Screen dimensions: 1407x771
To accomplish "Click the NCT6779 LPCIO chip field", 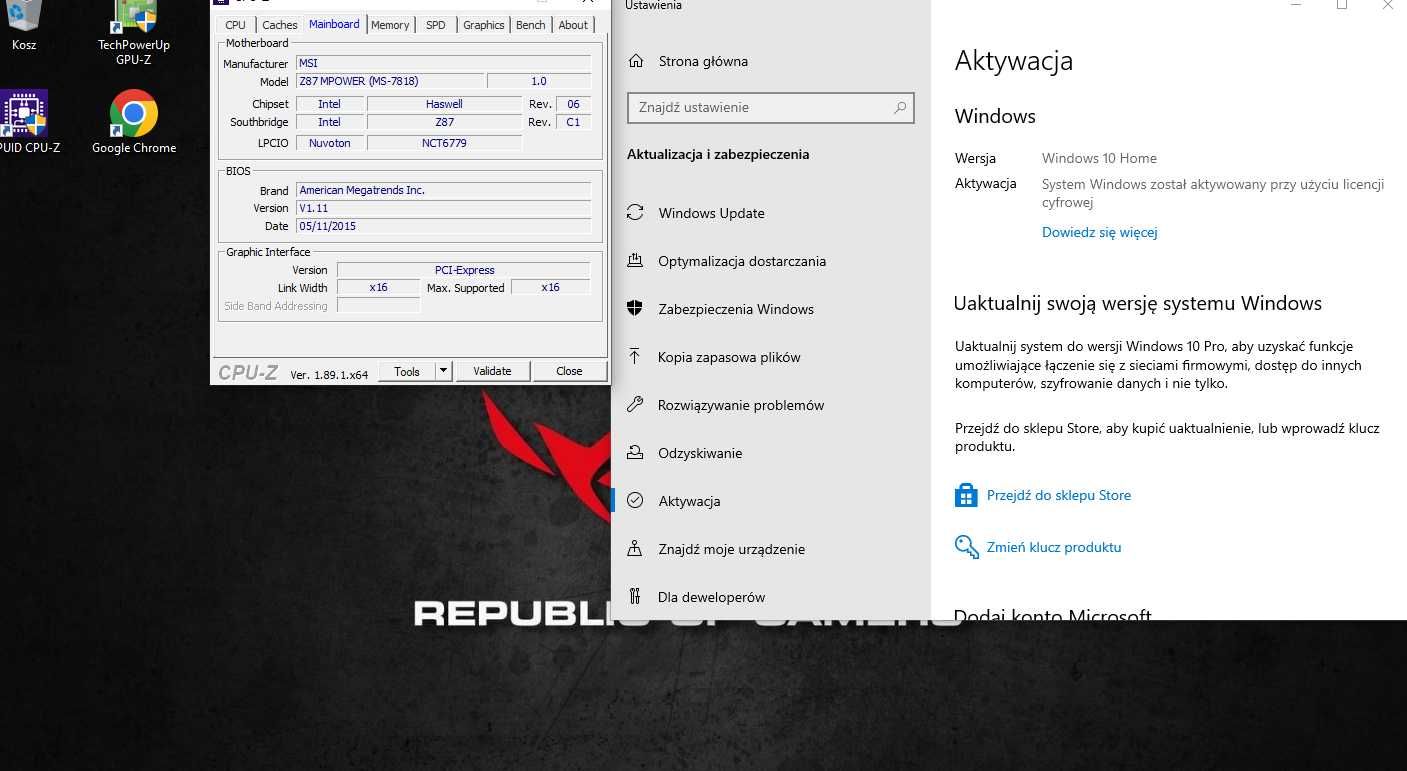I will (444, 143).
